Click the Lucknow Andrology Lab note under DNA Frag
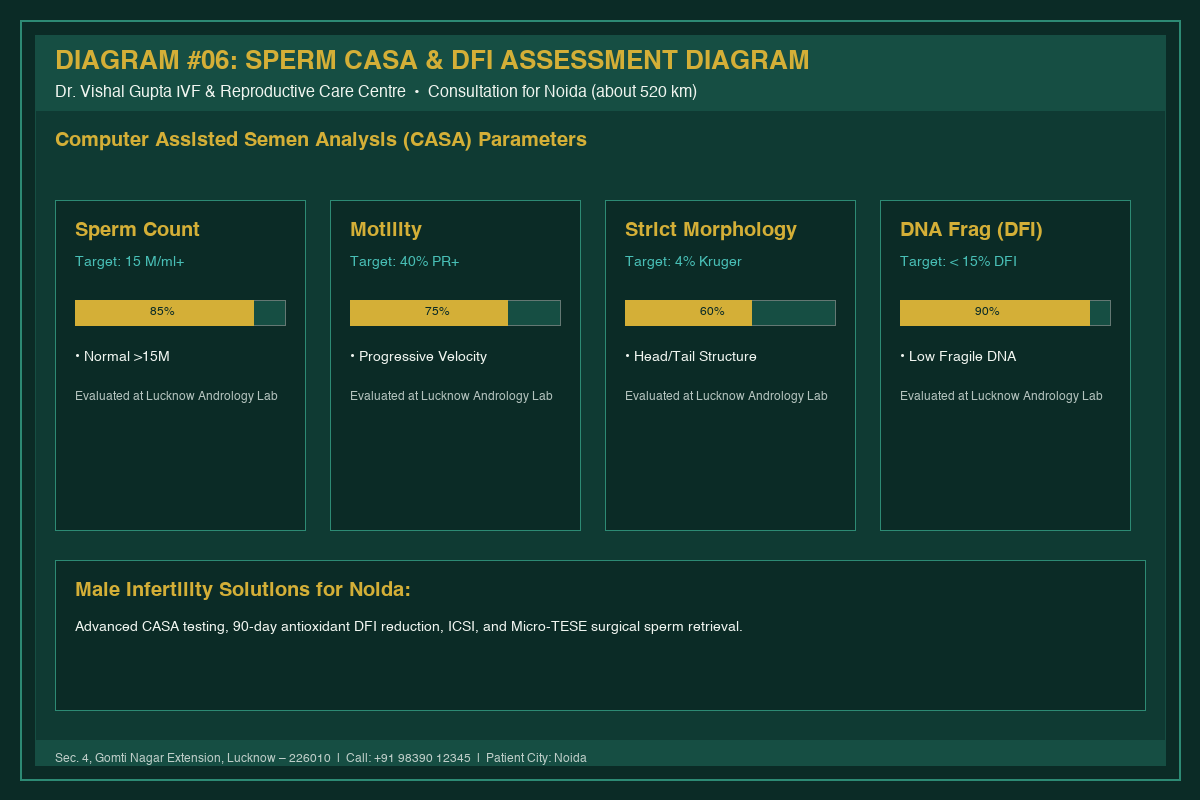Viewport: 1200px width, 800px height. (1001, 396)
